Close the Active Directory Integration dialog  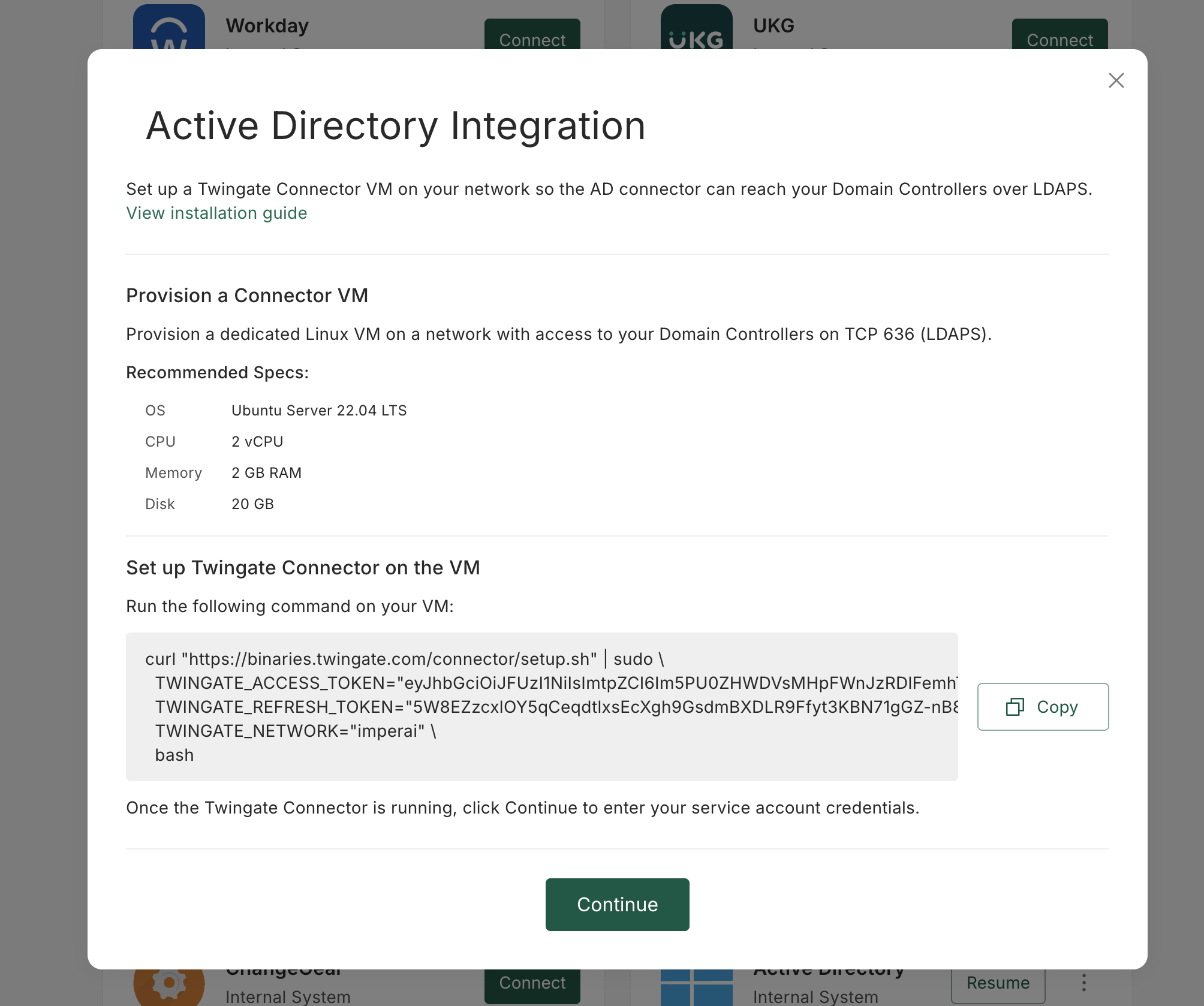pyautogui.click(x=1116, y=80)
